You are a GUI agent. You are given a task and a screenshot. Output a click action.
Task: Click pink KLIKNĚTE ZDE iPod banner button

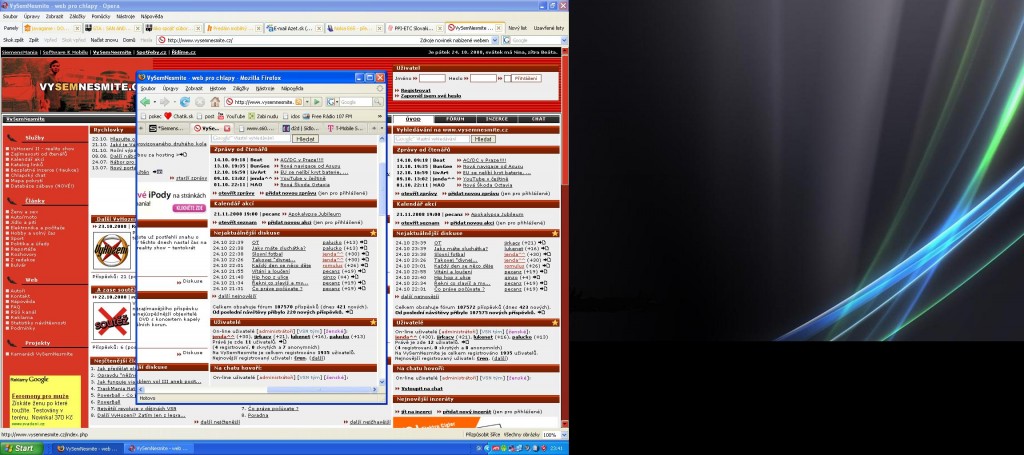click(189, 208)
